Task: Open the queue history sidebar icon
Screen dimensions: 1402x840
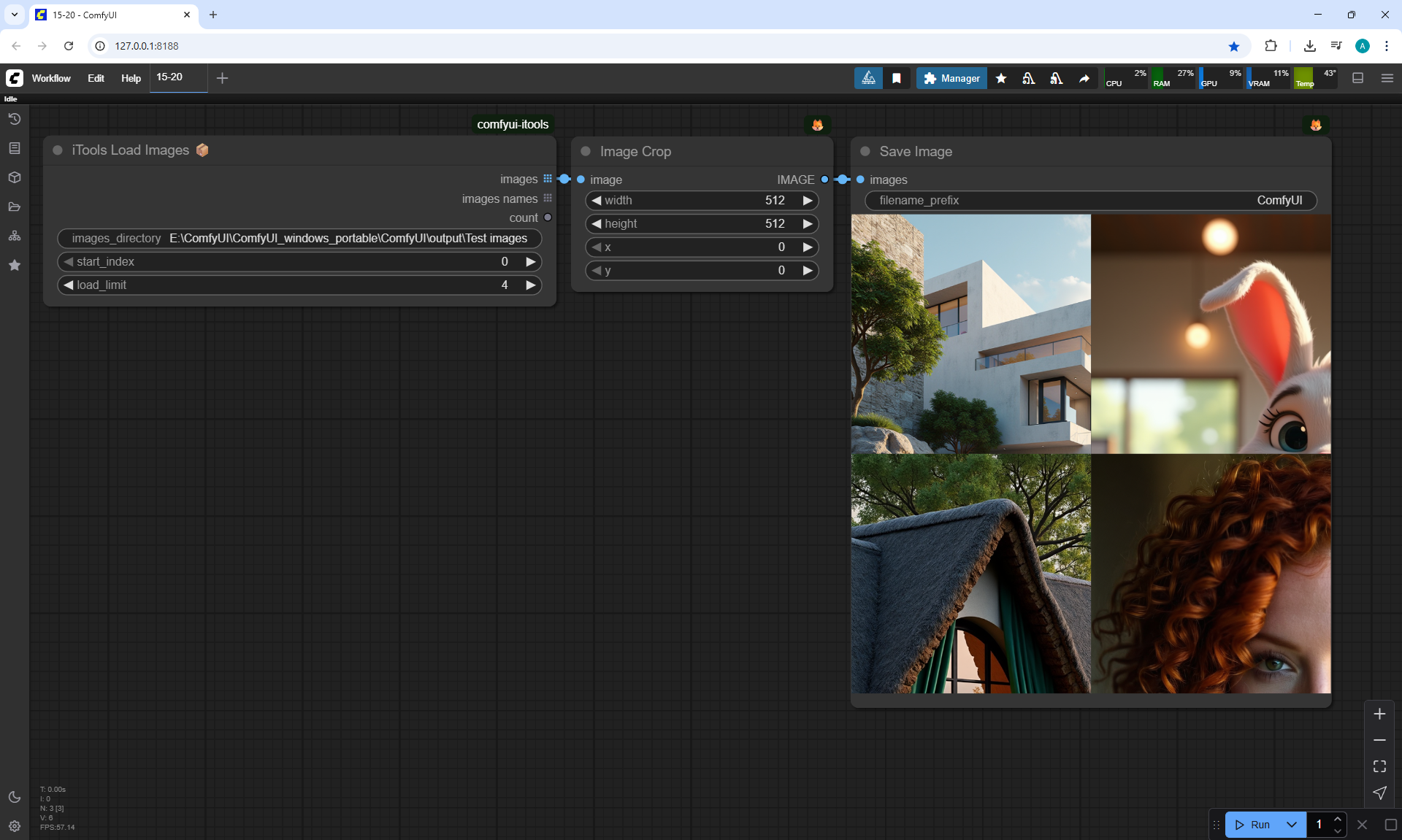Action: pos(14,119)
